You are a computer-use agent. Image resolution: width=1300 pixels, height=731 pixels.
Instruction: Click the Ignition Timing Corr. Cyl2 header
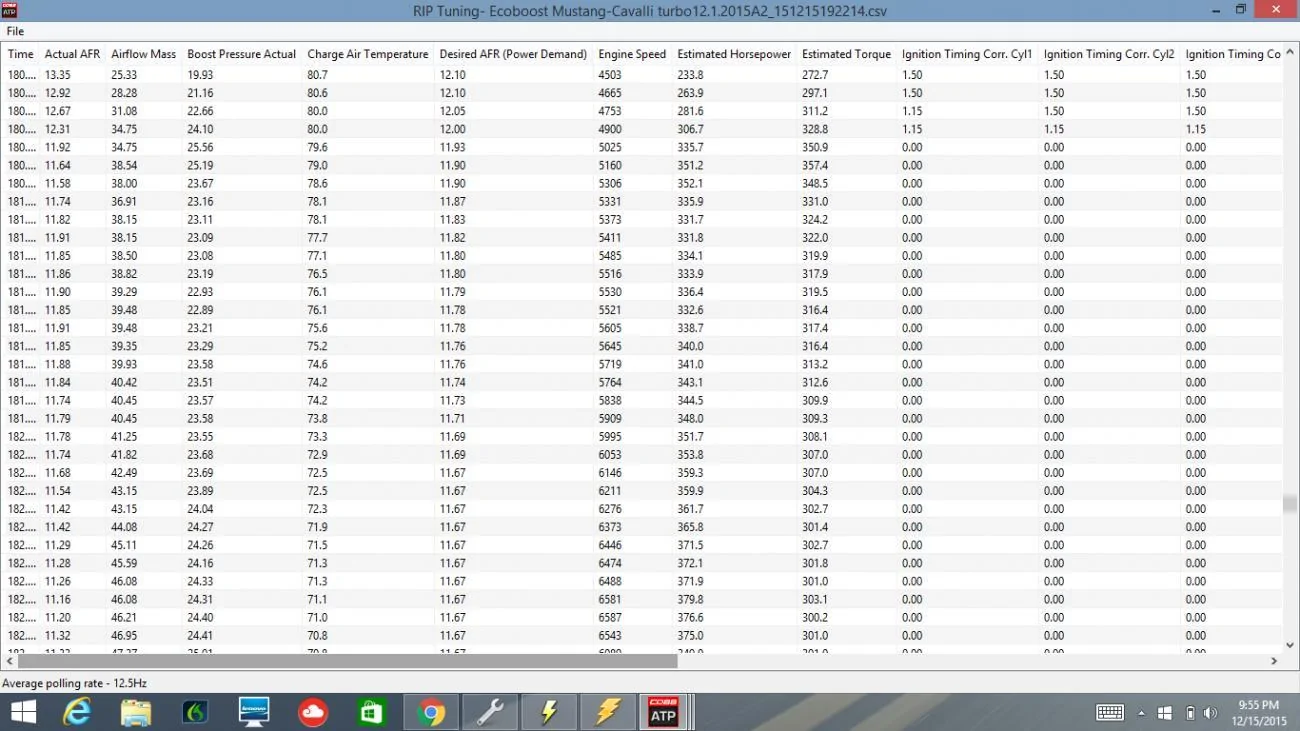point(1109,54)
